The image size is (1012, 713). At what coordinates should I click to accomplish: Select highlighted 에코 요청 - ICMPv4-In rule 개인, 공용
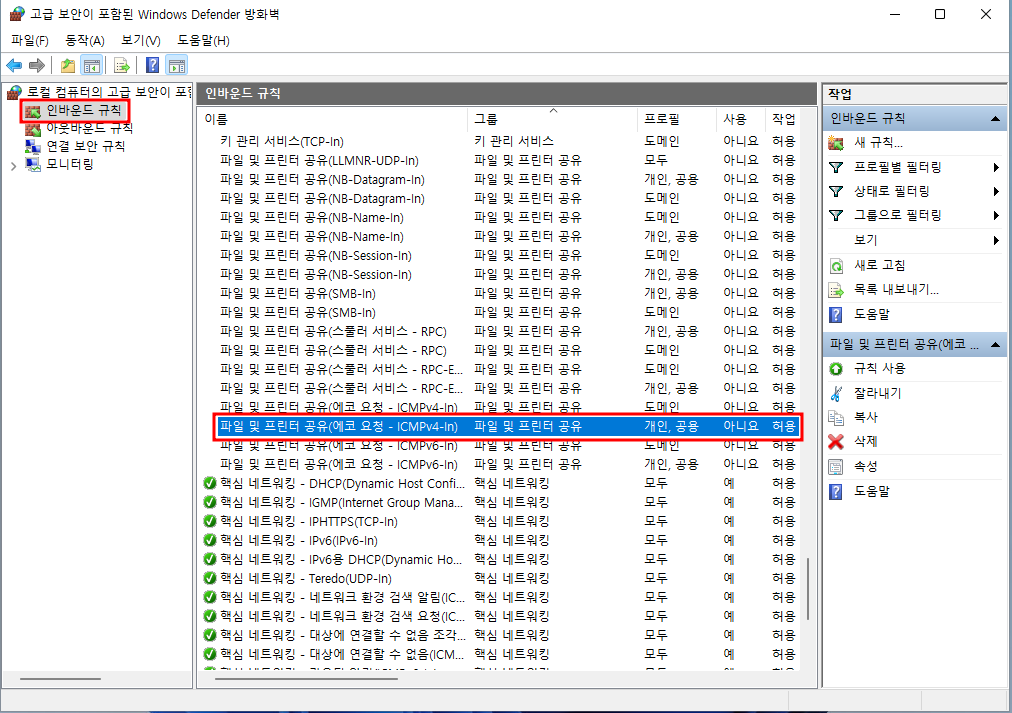click(507, 427)
